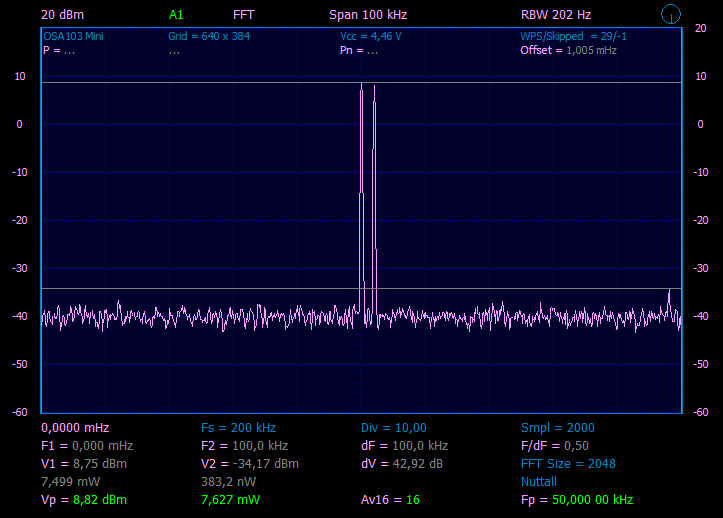Click the Offset = 1,005 mHz field
Screen dimensions: 723x518
coord(568,50)
